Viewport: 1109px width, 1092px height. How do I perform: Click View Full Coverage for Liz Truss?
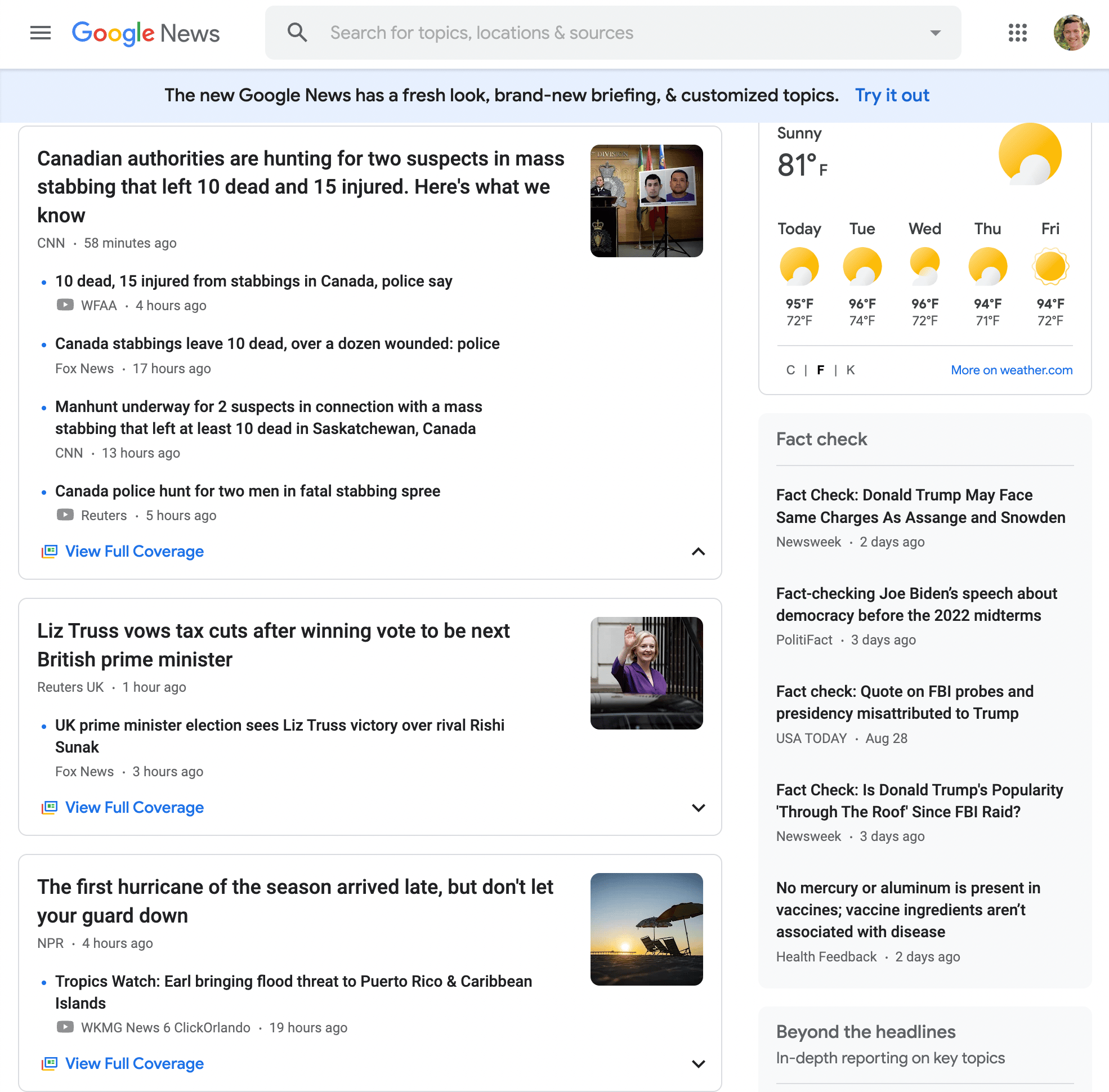(134, 808)
